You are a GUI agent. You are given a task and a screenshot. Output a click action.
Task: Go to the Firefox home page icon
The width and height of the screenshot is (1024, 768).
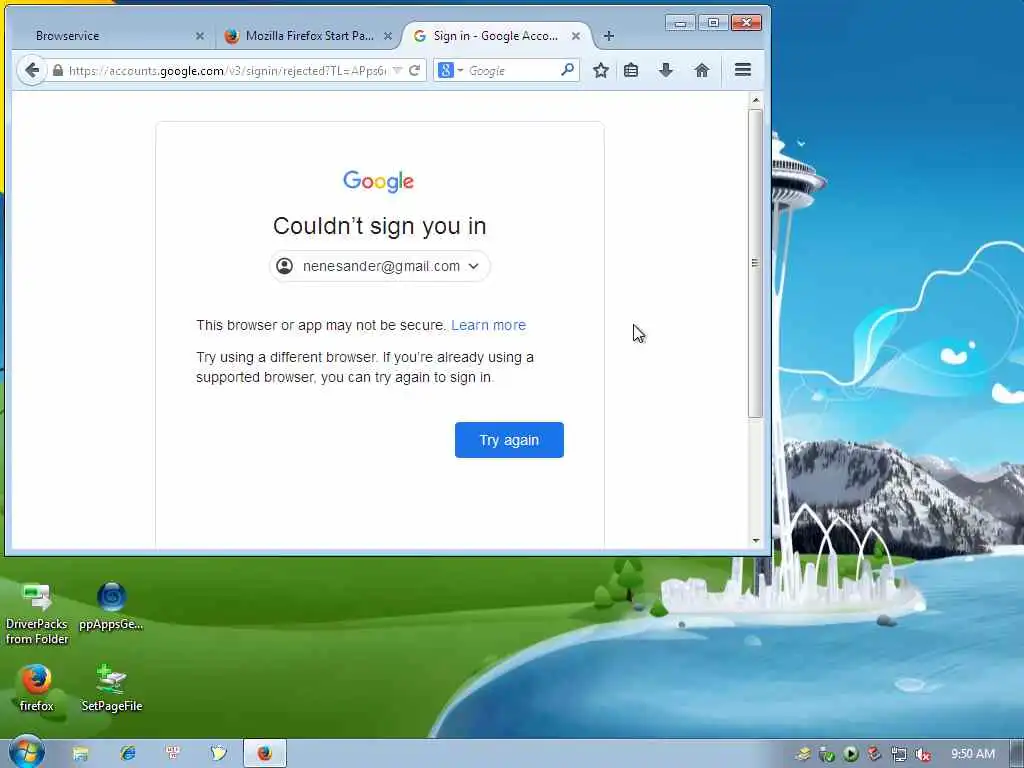[701, 71]
